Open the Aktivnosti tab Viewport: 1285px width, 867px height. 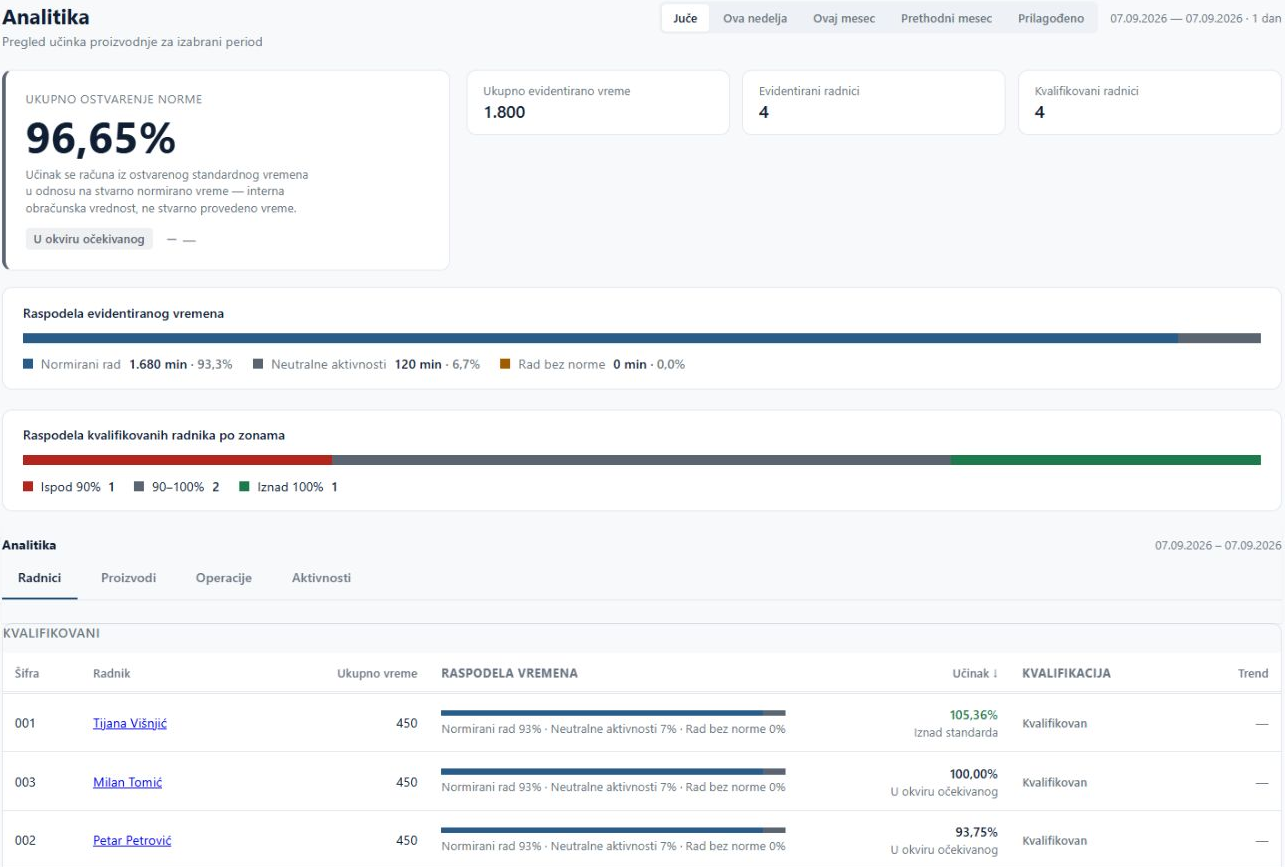[321, 578]
